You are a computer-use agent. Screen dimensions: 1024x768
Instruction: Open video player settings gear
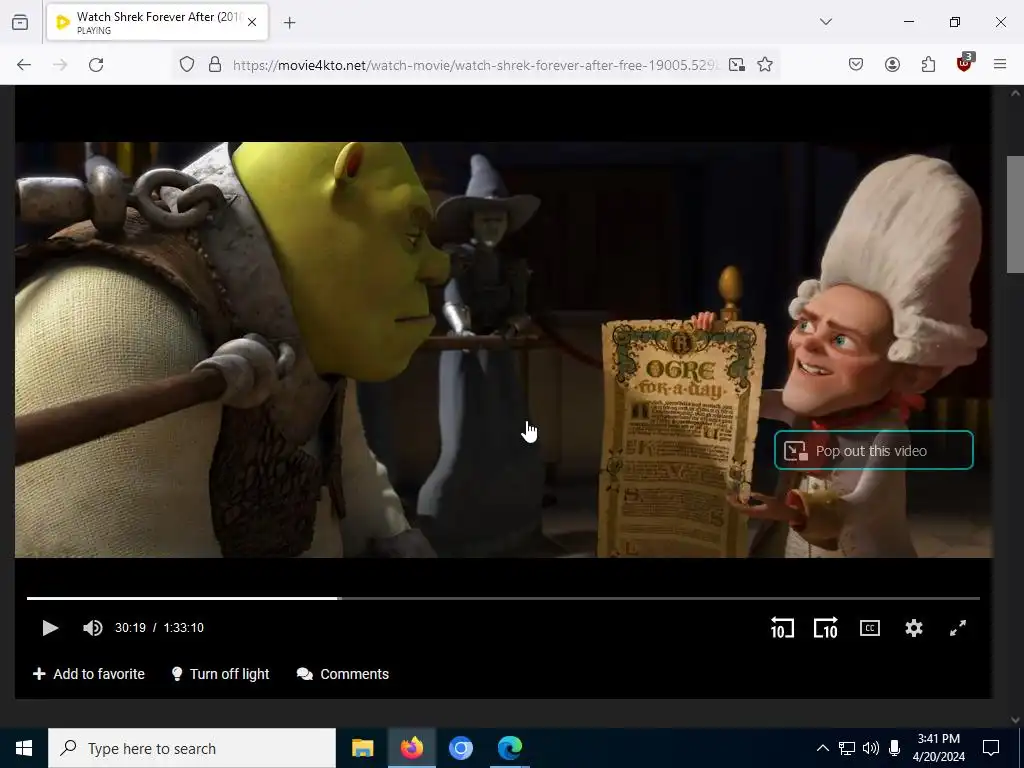pyautogui.click(x=914, y=628)
